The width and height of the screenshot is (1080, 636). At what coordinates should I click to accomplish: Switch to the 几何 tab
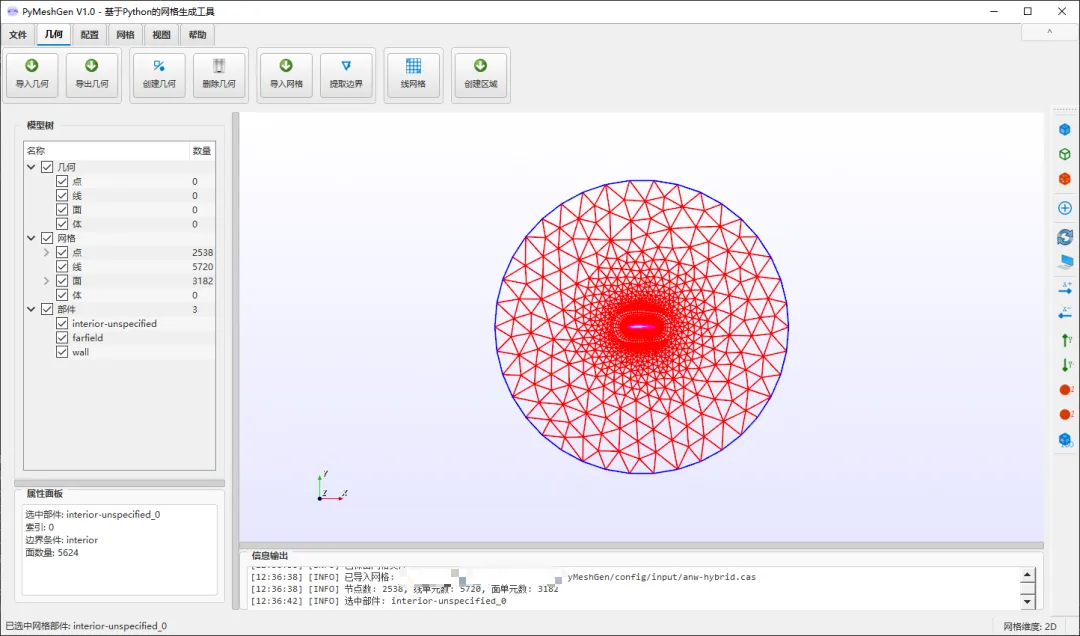tap(54, 34)
